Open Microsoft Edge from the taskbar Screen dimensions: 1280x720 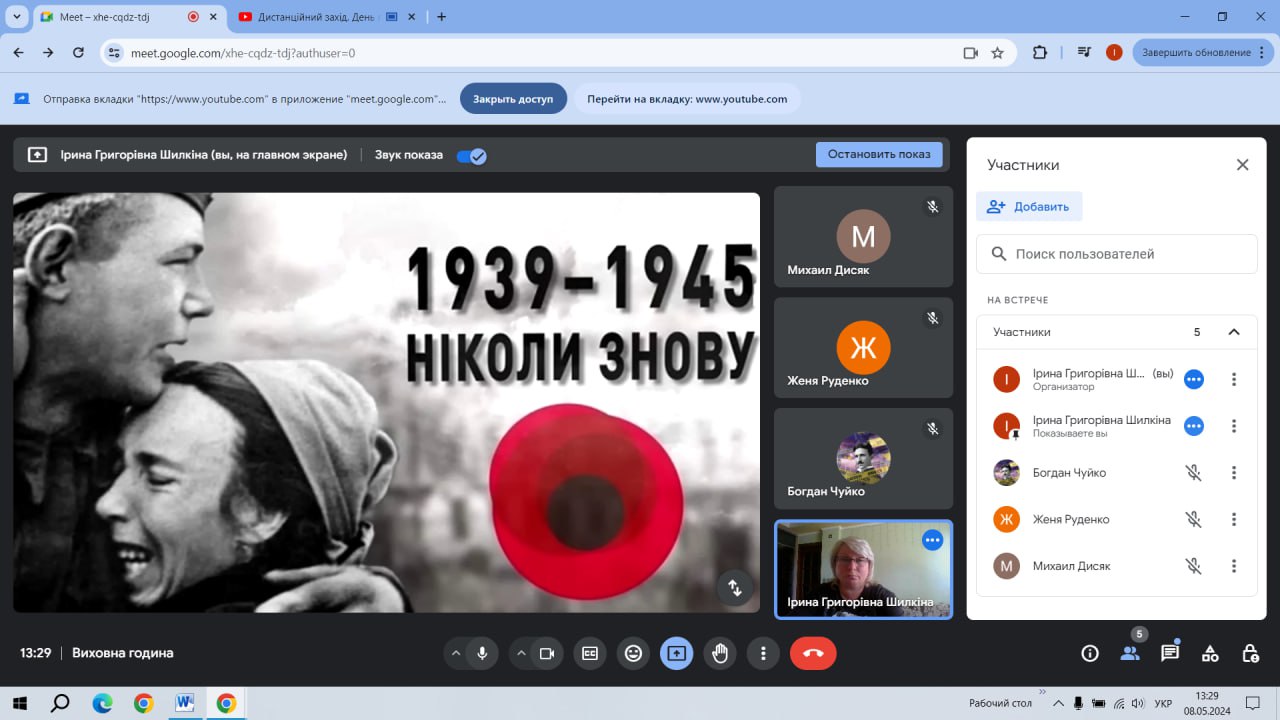point(102,703)
